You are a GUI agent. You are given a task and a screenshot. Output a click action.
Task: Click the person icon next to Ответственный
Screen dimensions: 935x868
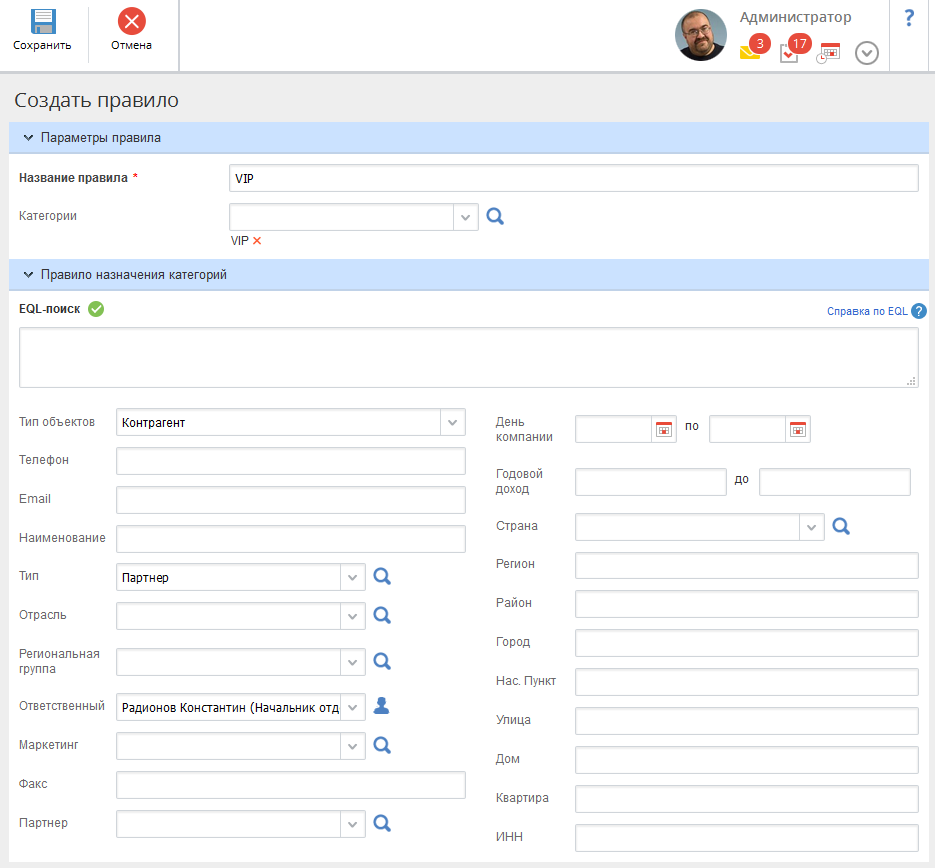tap(381, 707)
